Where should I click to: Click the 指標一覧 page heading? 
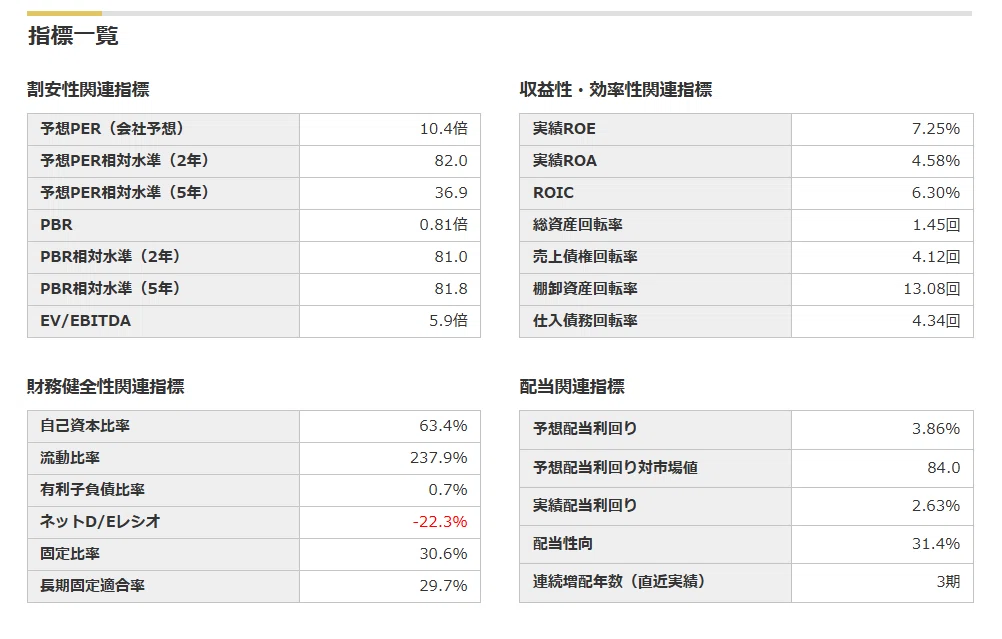pos(73,36)
